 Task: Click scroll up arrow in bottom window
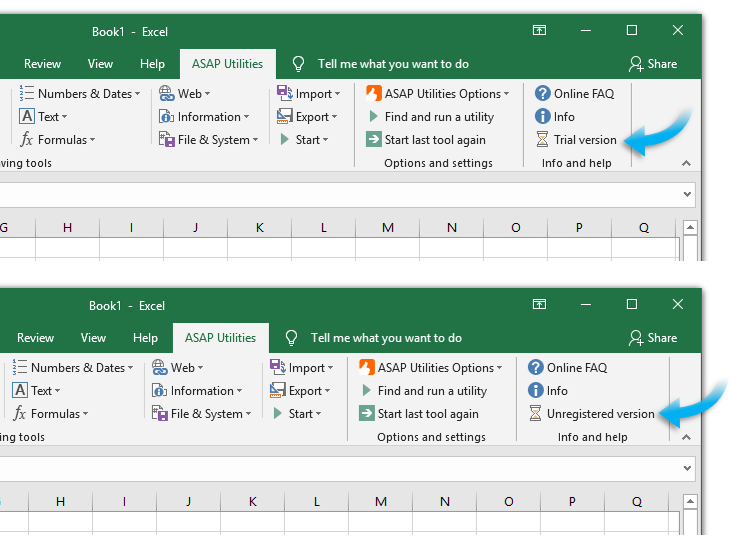[690, 501]
